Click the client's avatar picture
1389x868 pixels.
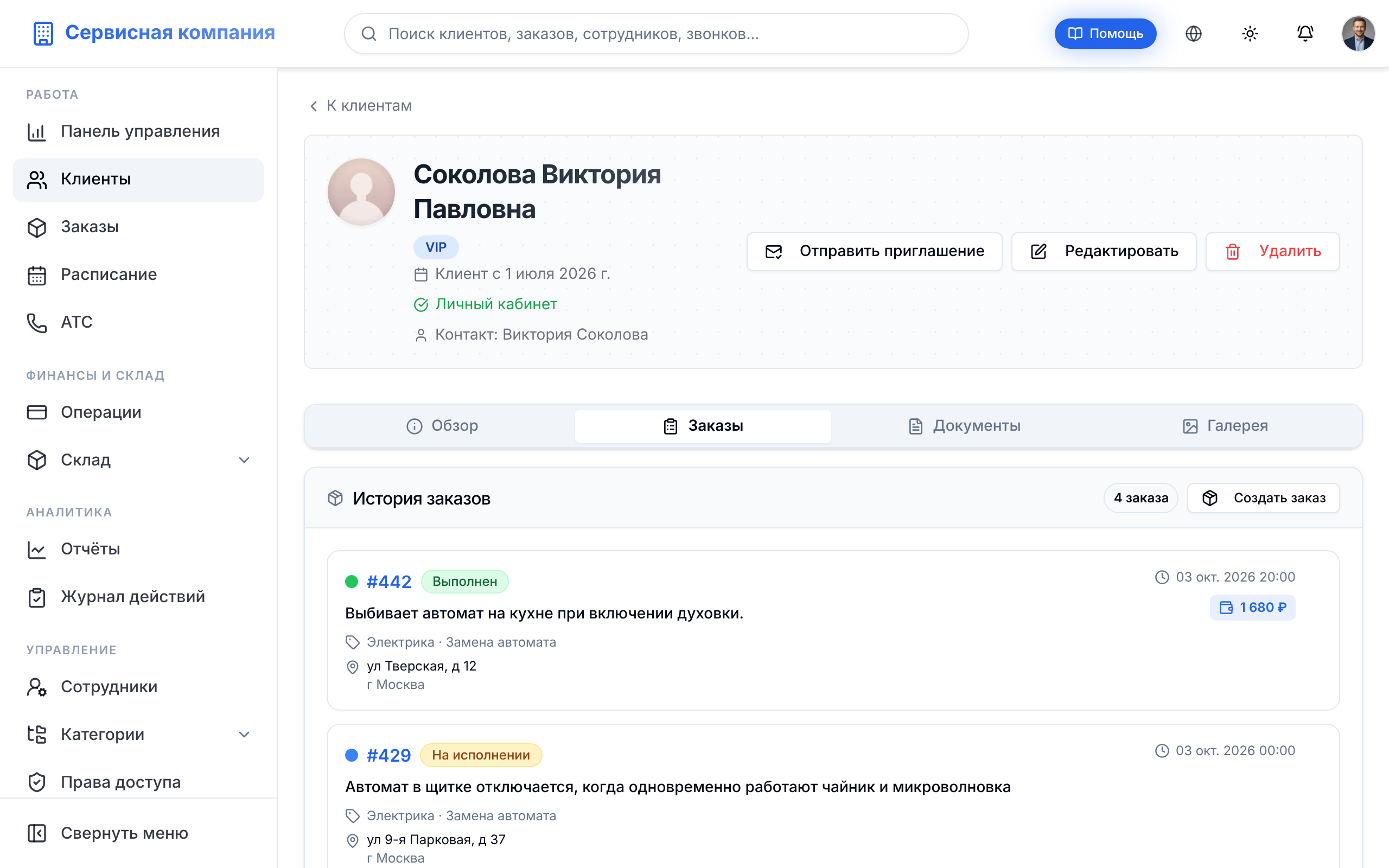361,192
